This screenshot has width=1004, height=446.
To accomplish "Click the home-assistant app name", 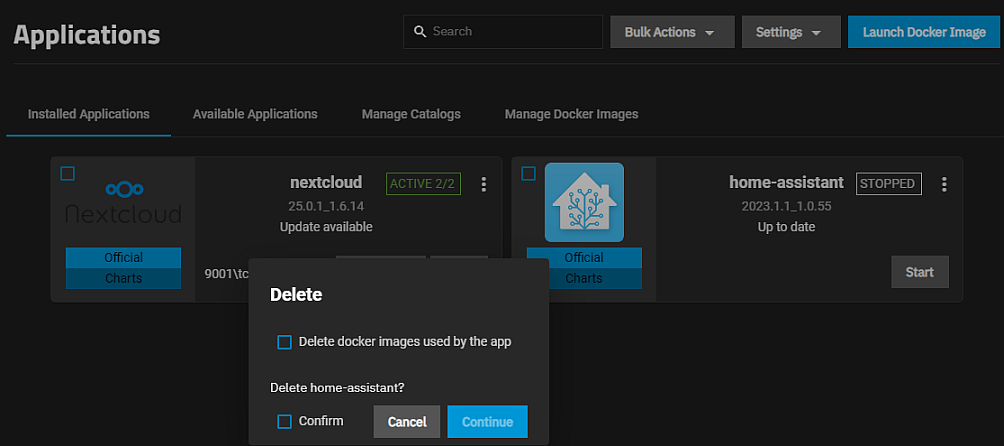I will 786,182.
